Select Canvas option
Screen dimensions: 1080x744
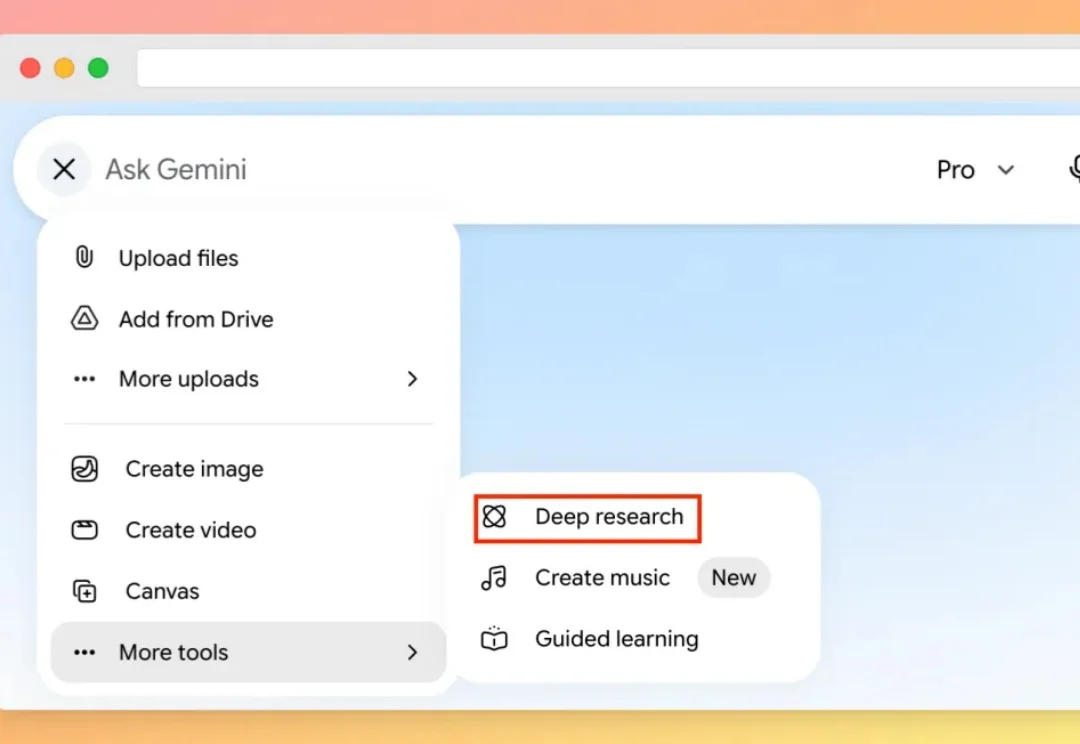[x=248, y=591]
